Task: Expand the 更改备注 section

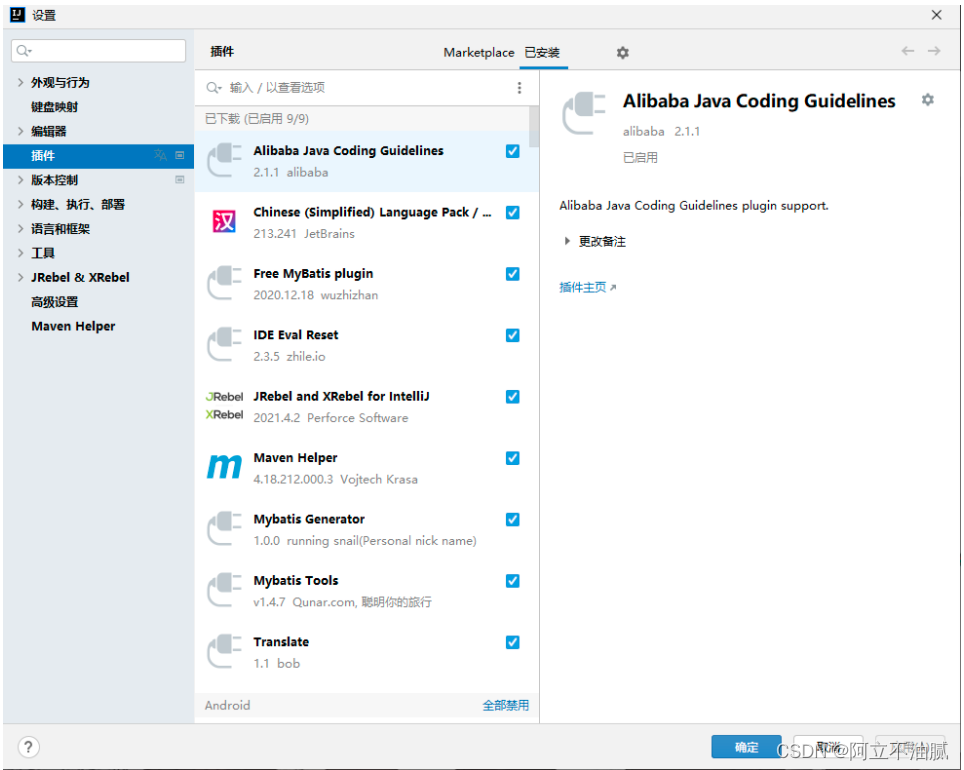Action: pyautogui.click(x=567, y=241)
